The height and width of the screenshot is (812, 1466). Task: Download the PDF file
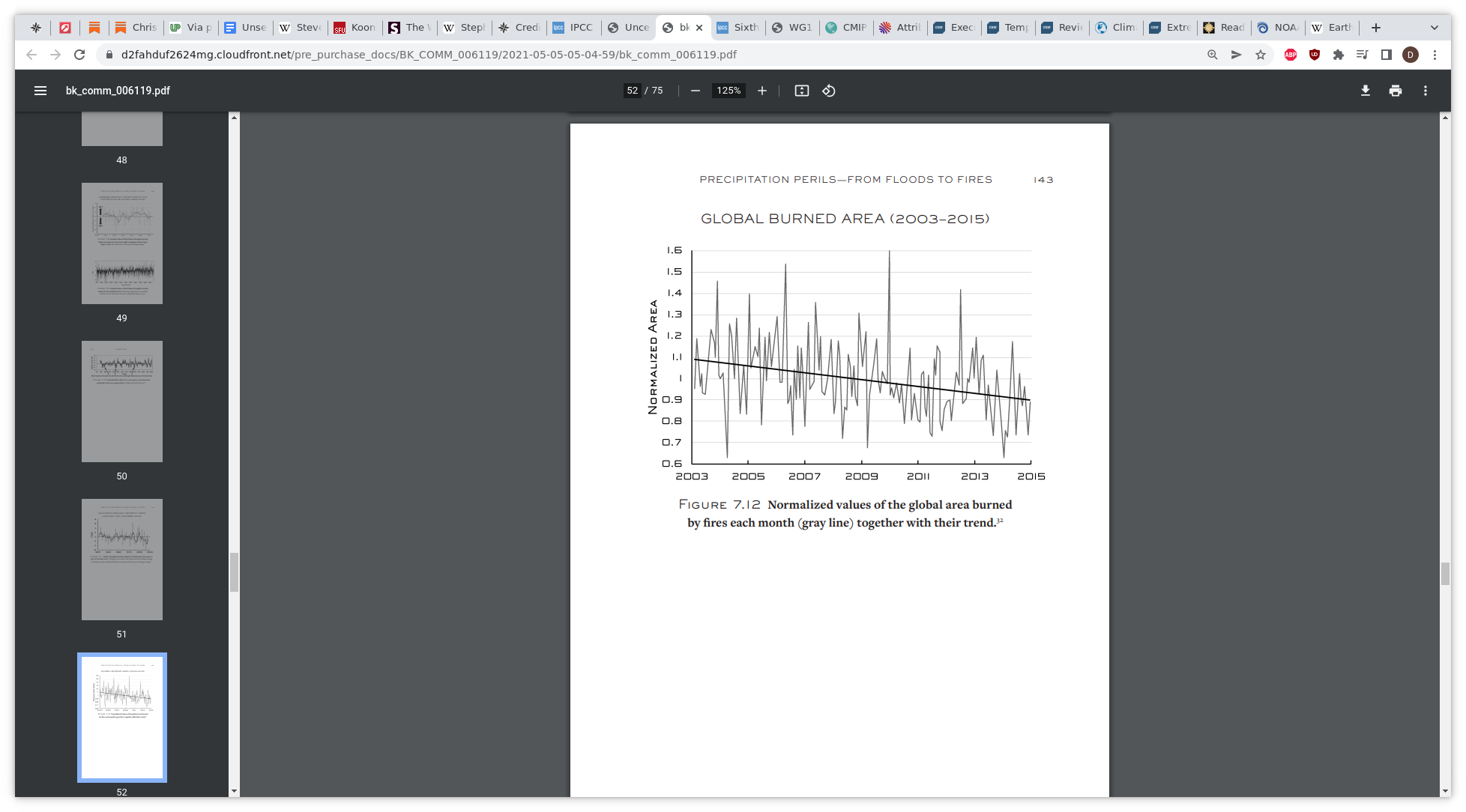tap(1366, 91)
